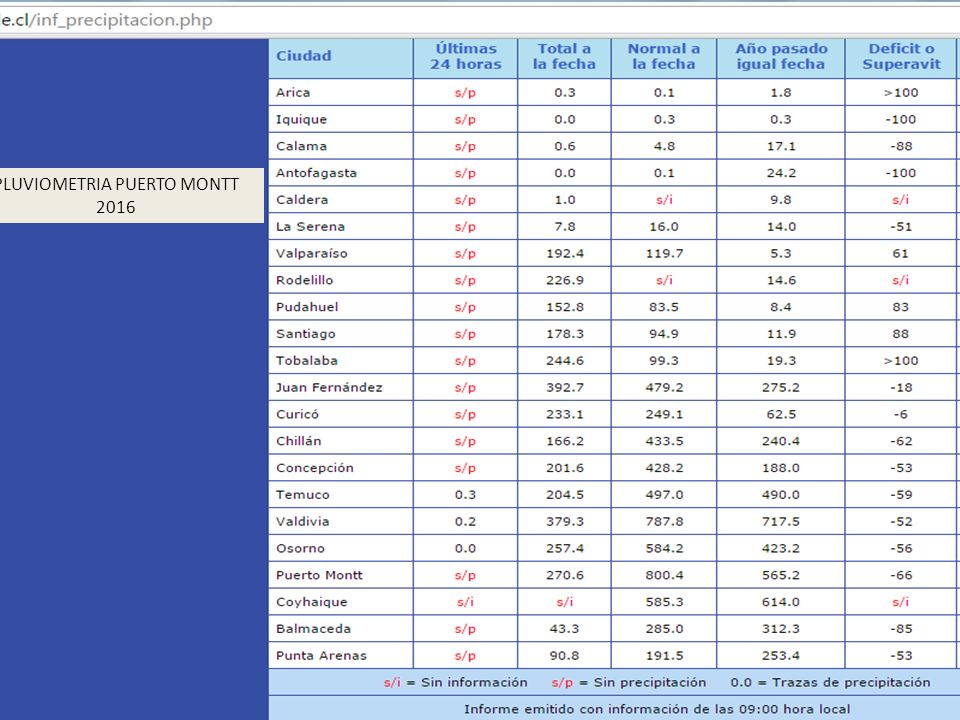Click Puerto Montt total 270.6
This screenshot has width=960, height=720.
(x=564, y=576)
